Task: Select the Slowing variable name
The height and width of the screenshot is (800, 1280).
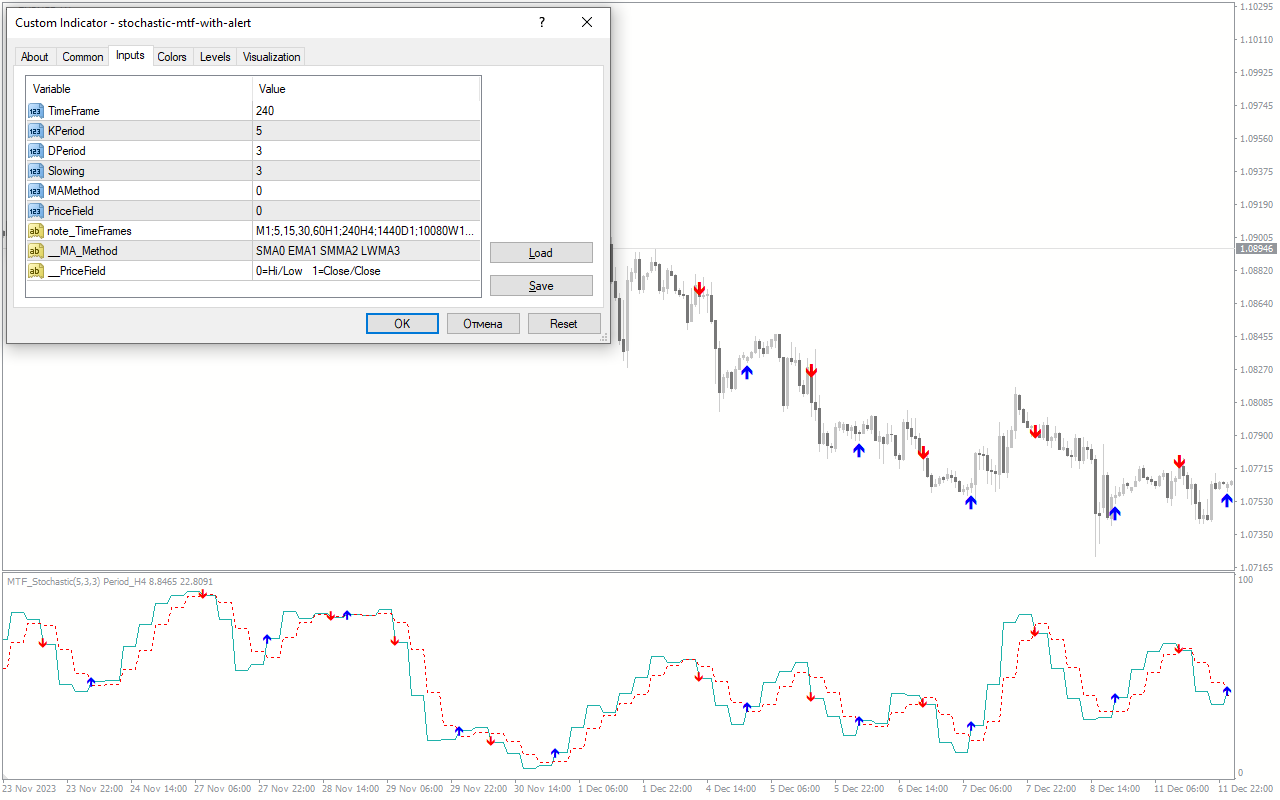Action: point(66,171)
